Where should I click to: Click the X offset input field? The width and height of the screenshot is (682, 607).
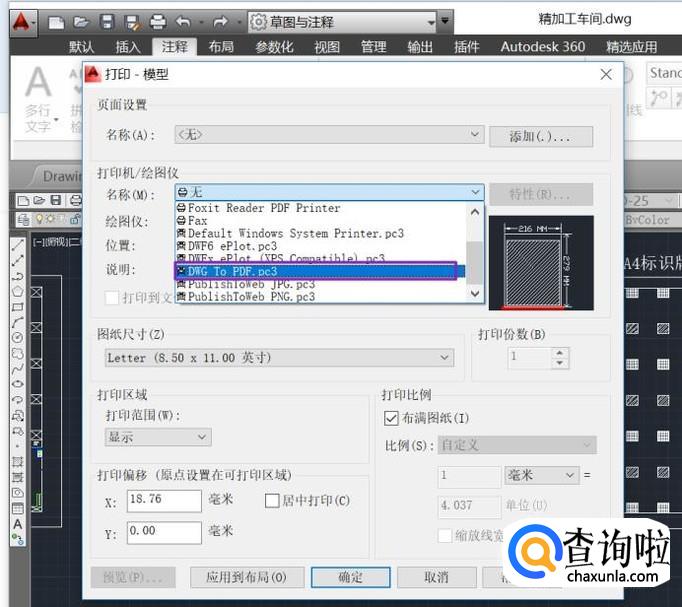(164, 500)
